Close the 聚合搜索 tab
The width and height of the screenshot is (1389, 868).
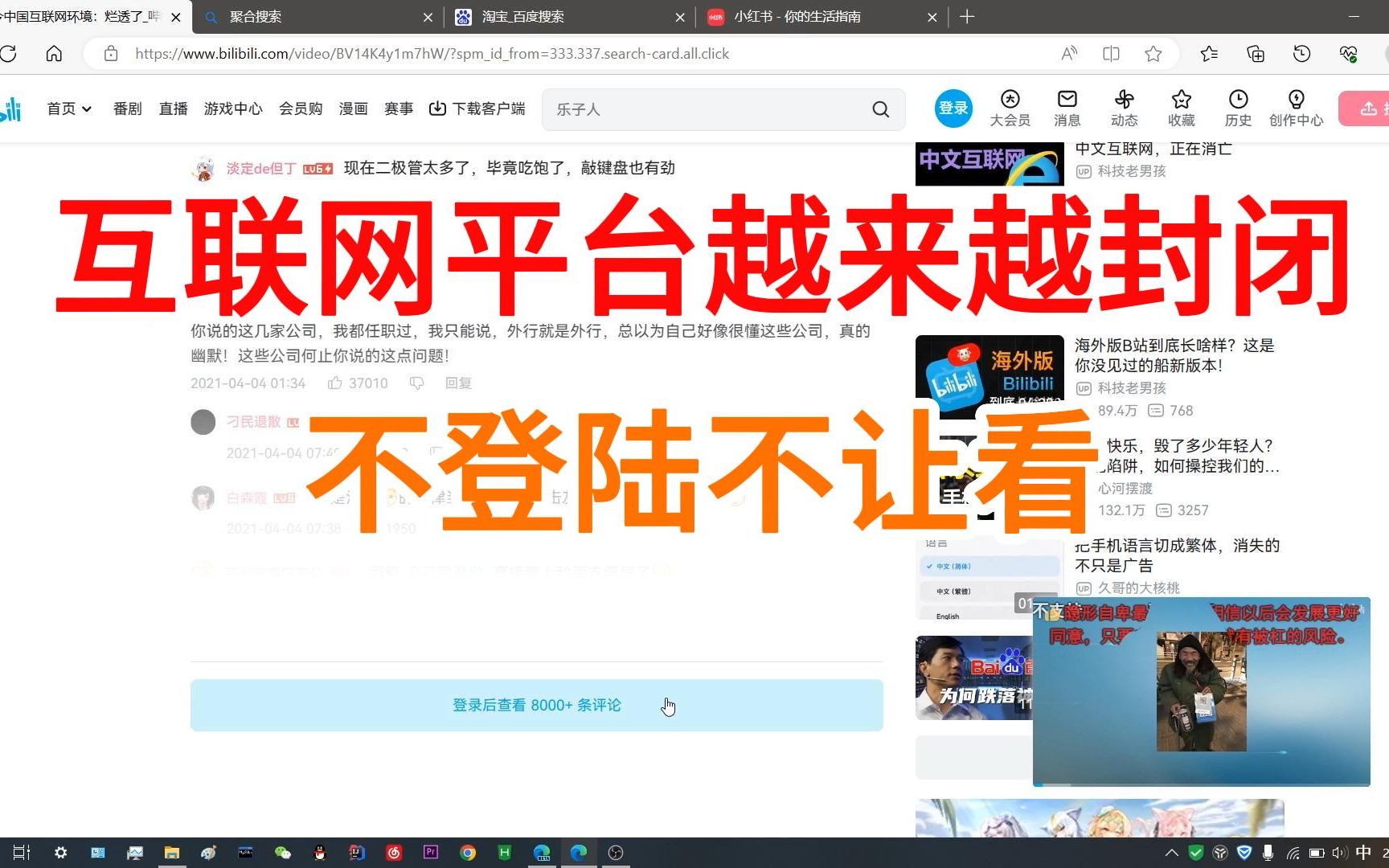pos(428,17)
